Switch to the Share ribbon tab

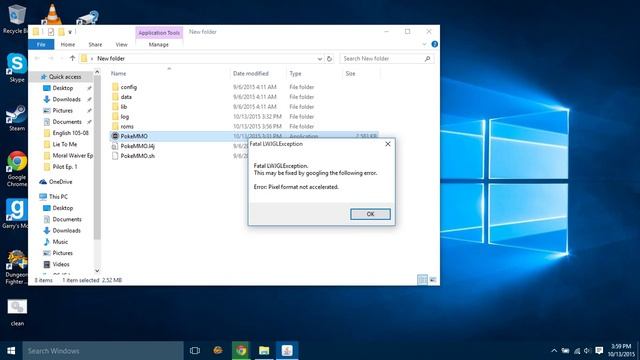click(x=95, y=44)
